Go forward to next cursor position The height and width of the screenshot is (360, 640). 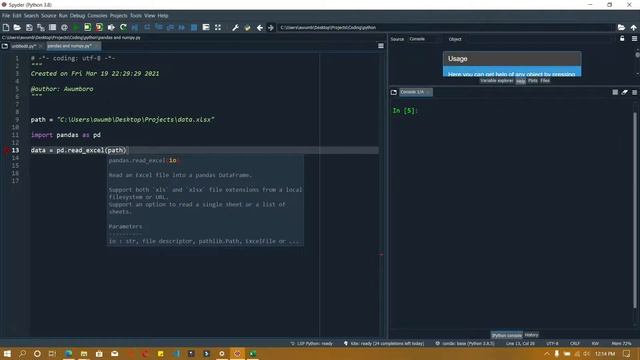(x=270, y=27)
